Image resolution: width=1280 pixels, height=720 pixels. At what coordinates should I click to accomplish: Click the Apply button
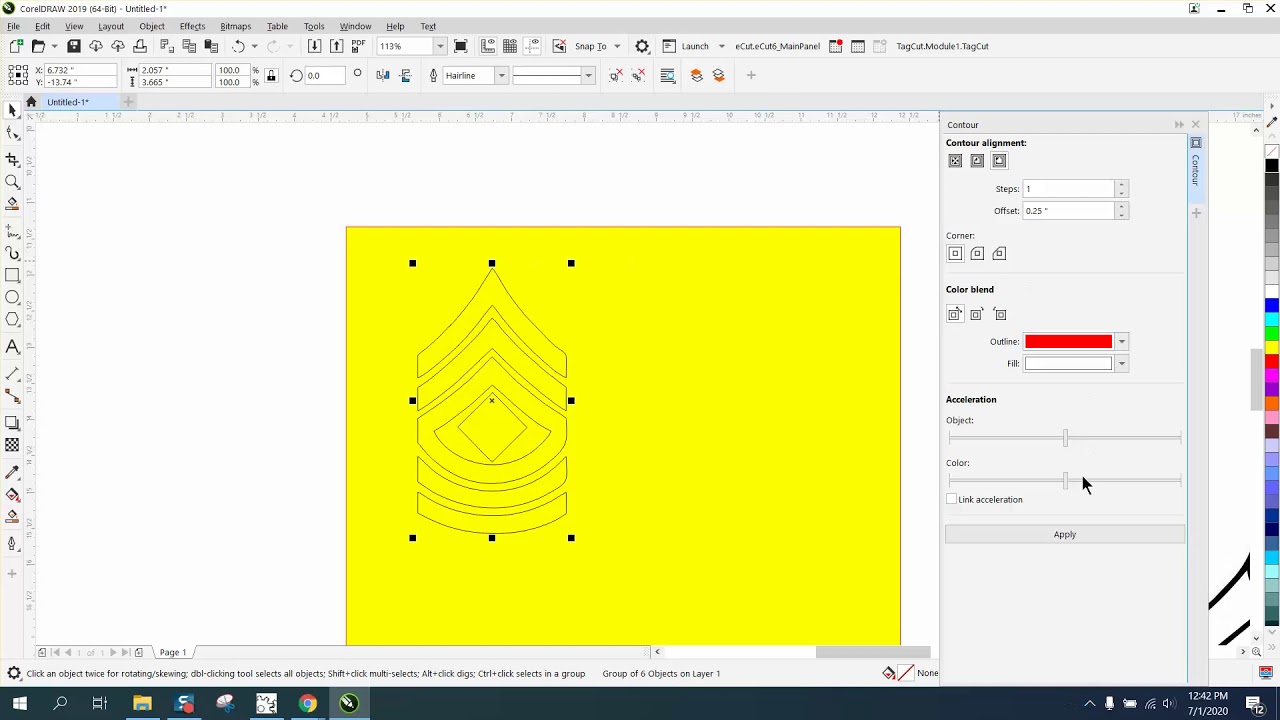coord(1065,534)
